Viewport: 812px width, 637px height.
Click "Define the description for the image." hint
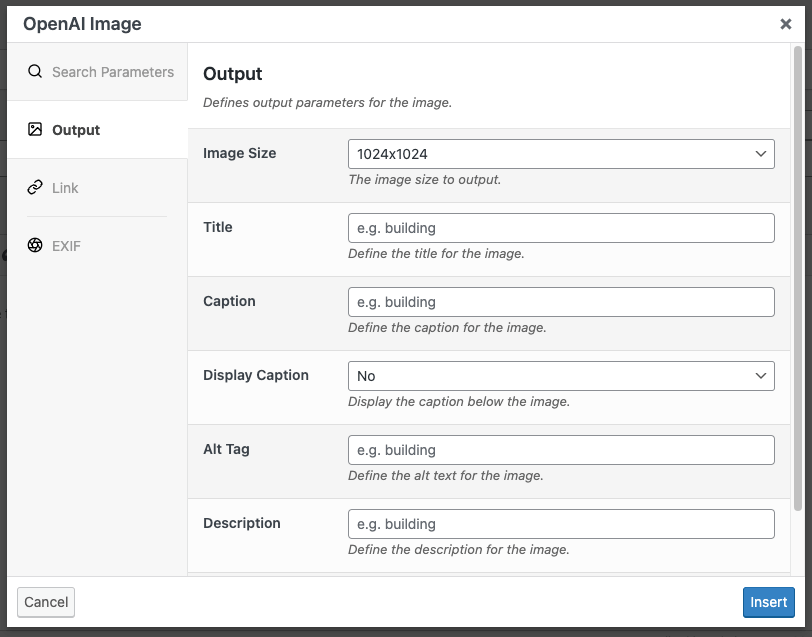pos(459,549)
